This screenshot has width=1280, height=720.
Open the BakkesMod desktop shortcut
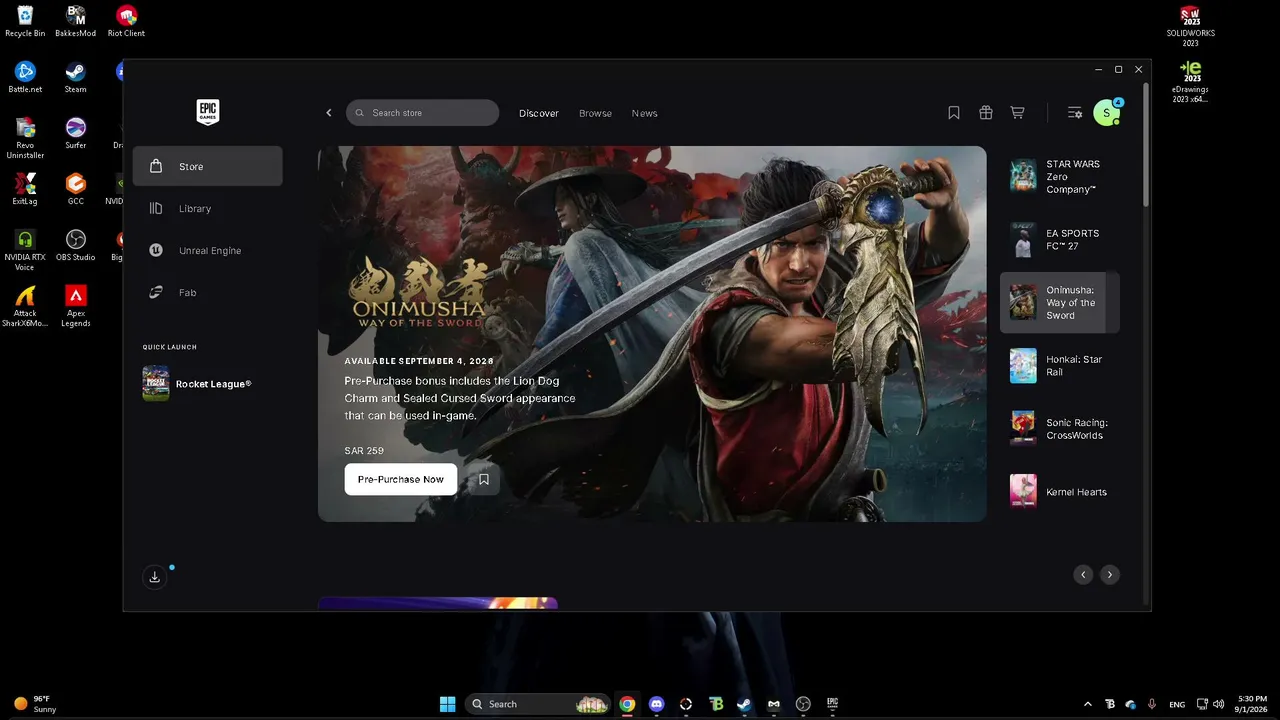point(75,21)
